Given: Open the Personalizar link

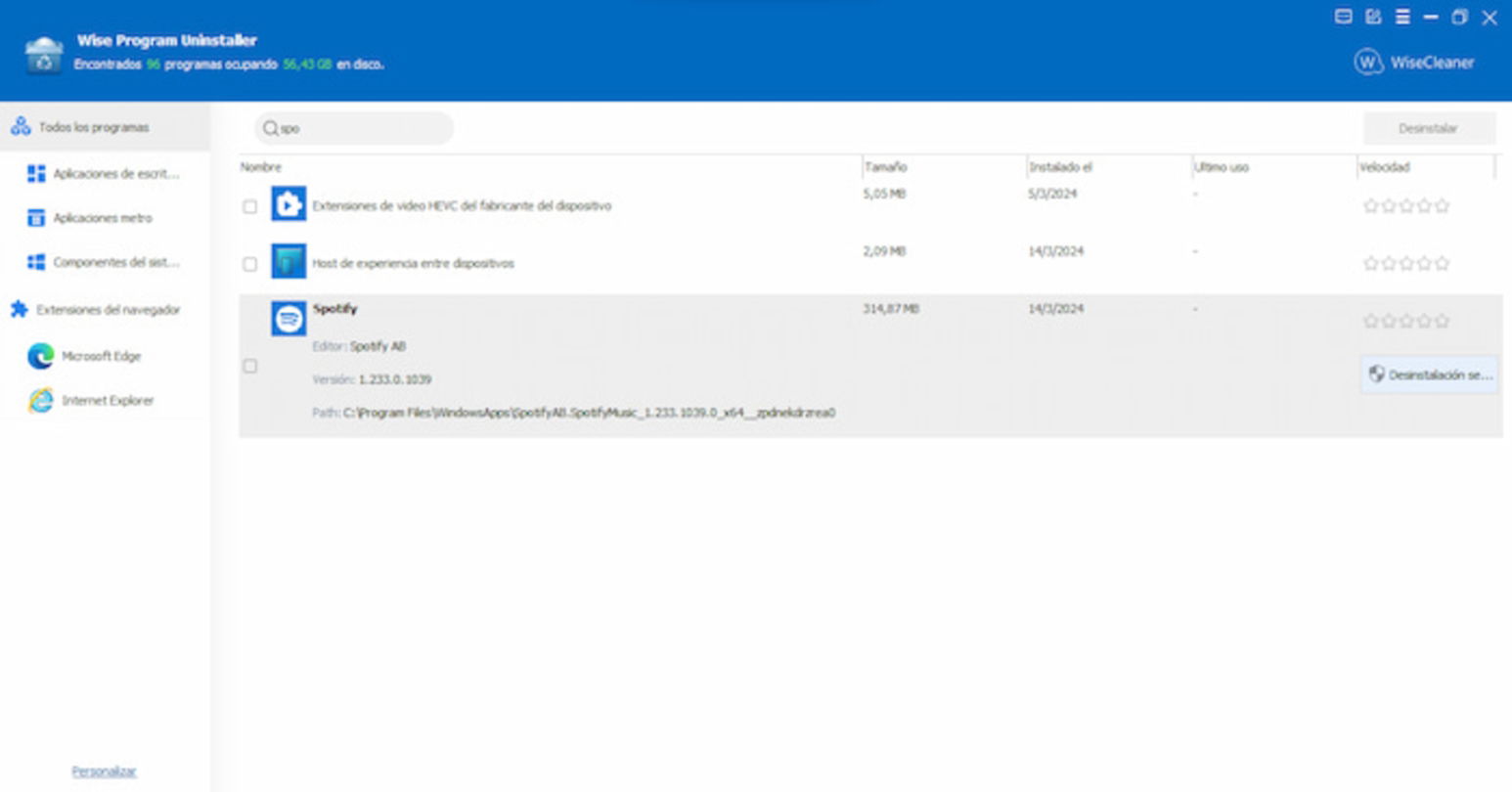Looking at the screenshot, I should coord(104,771).
